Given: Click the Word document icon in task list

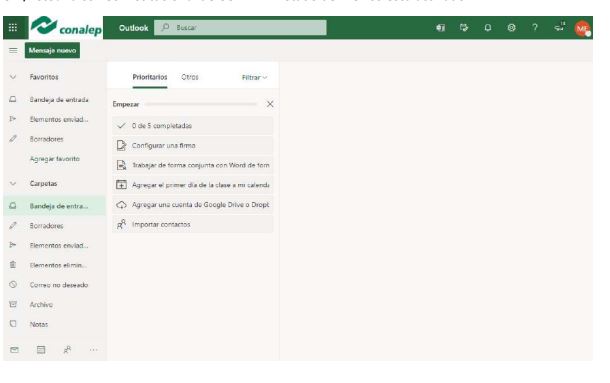Looking at the screenshot, I should pyautogui.click(x=121, y=165).
